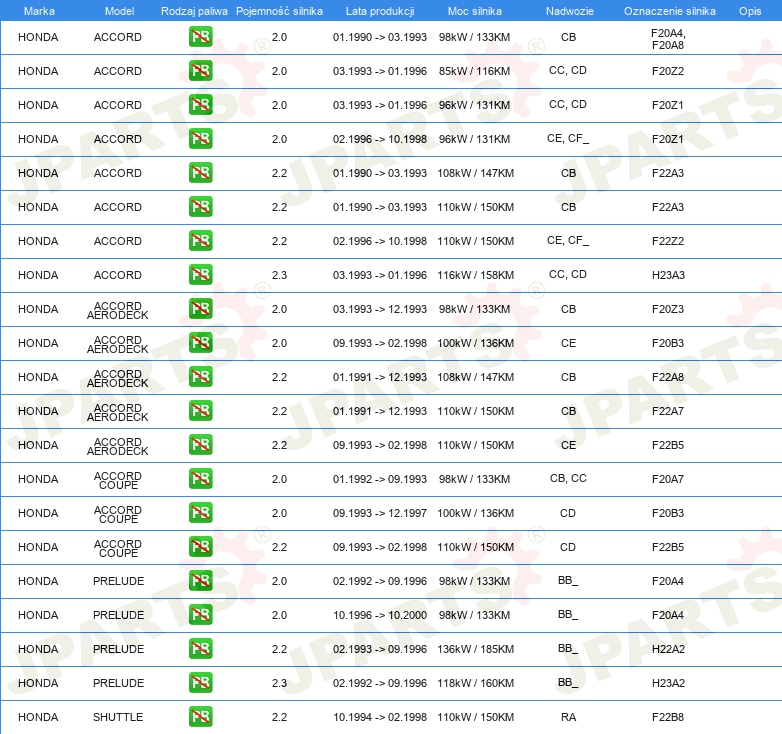Select engine code F22Z2
Image resolution: width=782 pixels, height=734 pixels.
668,241
